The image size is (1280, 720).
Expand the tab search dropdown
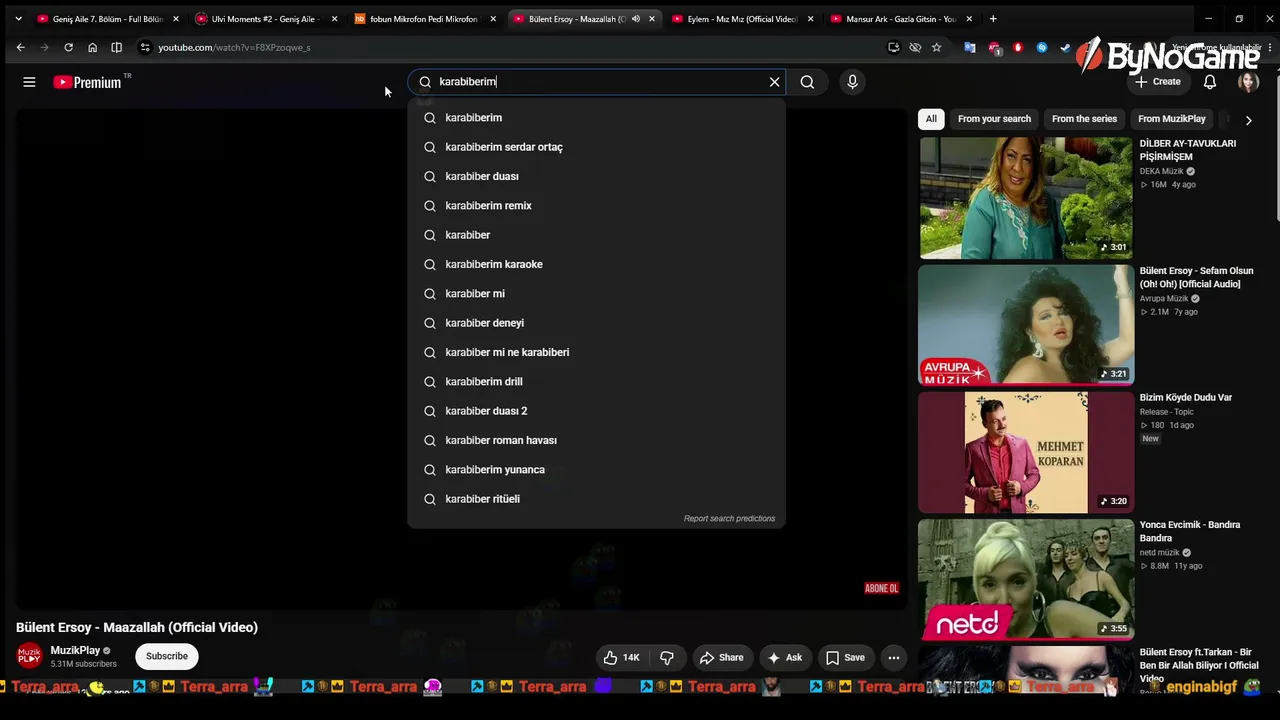click(x=18, y=19)
